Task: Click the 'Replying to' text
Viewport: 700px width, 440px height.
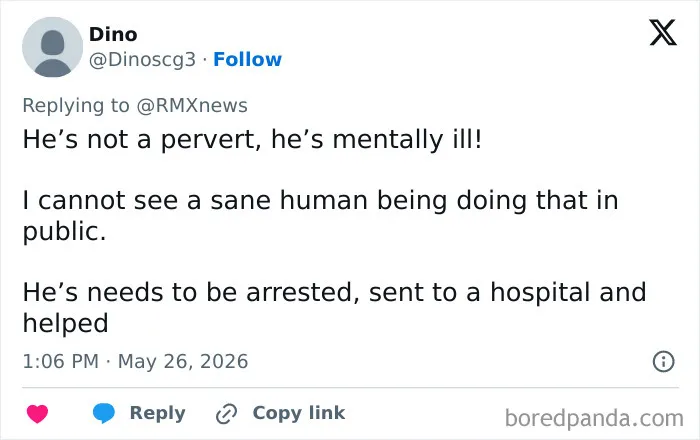Action: 76,106
